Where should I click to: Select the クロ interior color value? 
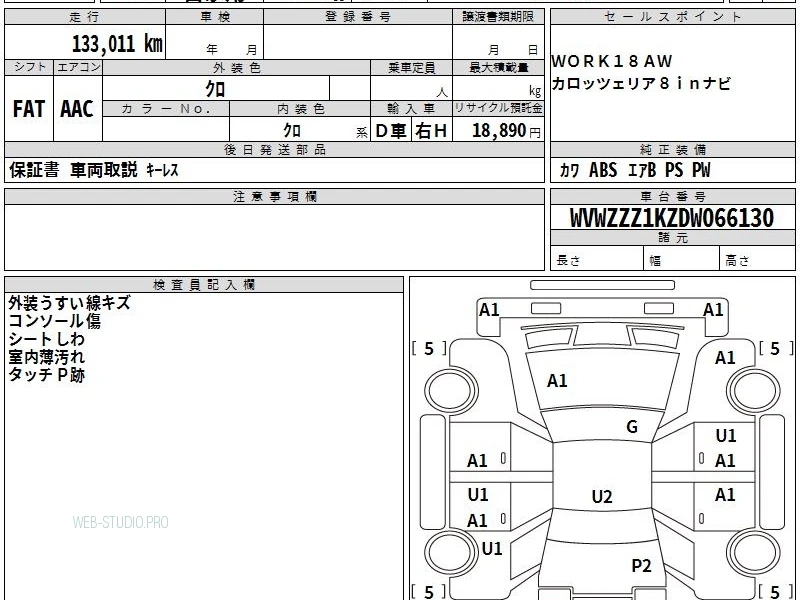coord(292,130)
